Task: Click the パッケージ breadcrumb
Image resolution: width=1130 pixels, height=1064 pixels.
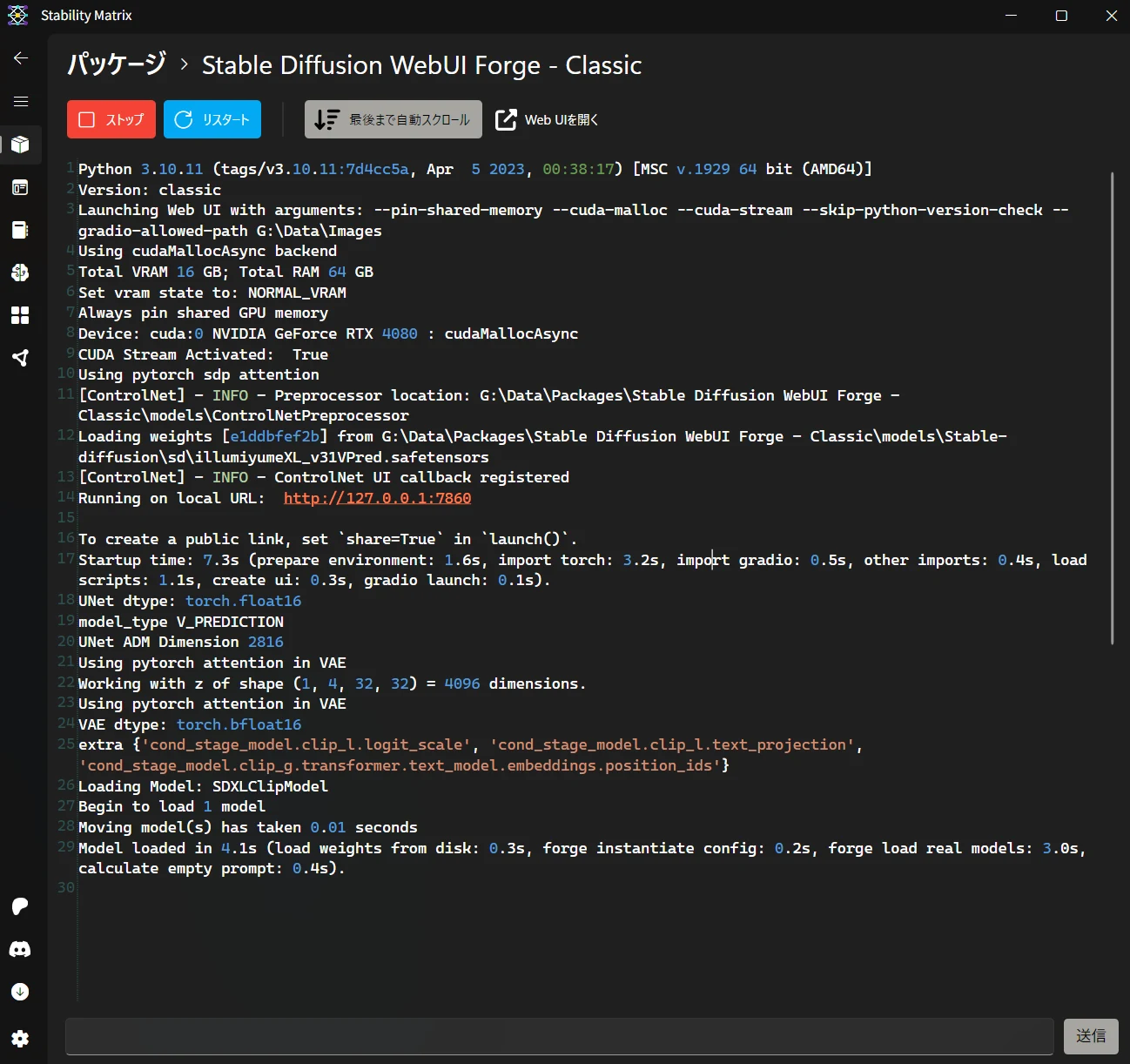Action: [x=117, y=64]
